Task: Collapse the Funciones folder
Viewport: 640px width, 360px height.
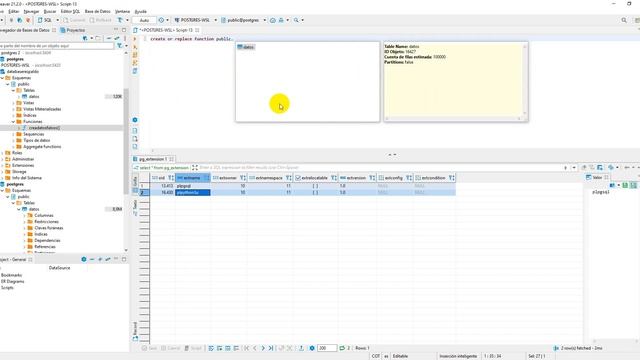Action: coord(13,122)
